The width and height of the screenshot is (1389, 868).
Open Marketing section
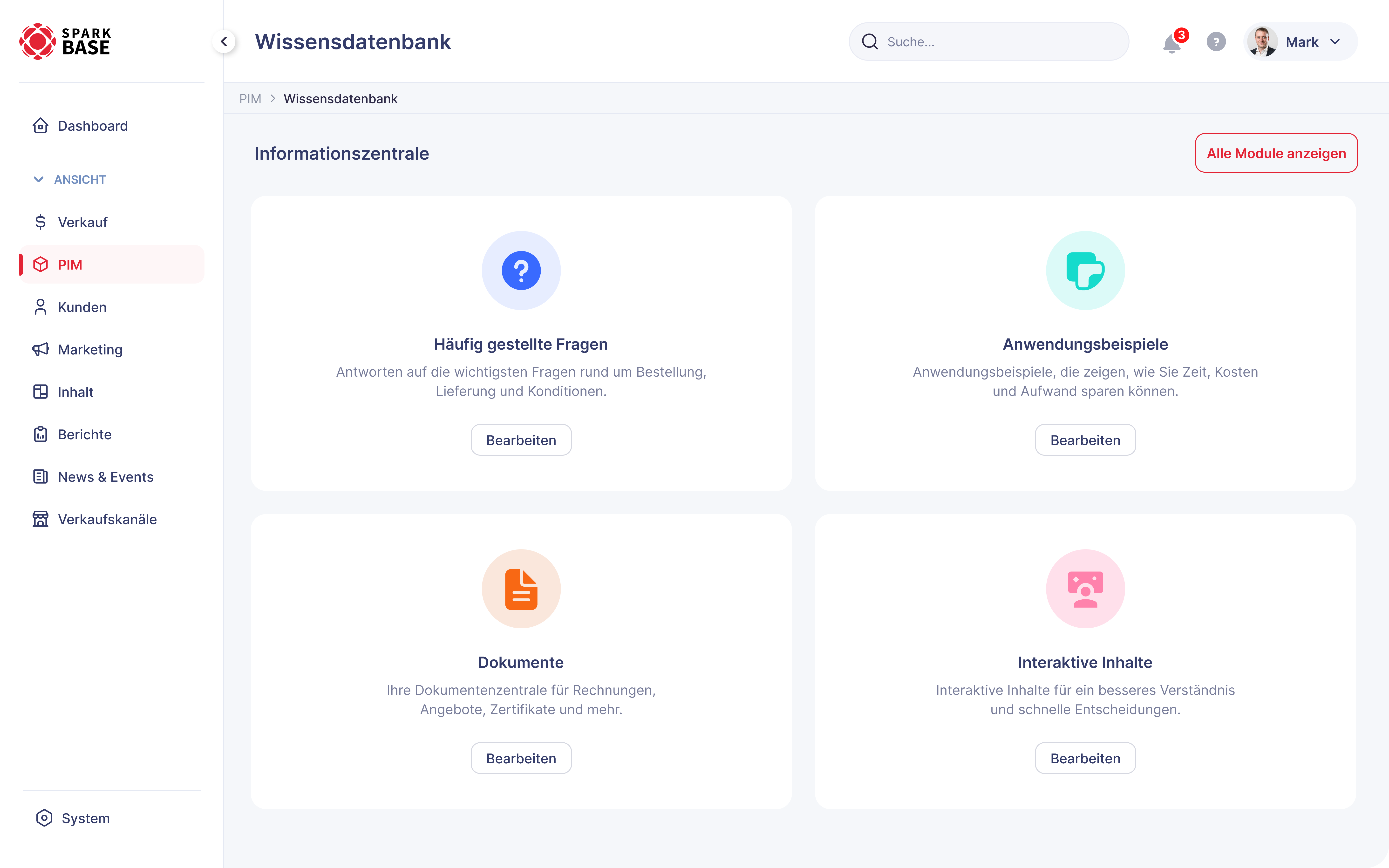tap(111, 350)
